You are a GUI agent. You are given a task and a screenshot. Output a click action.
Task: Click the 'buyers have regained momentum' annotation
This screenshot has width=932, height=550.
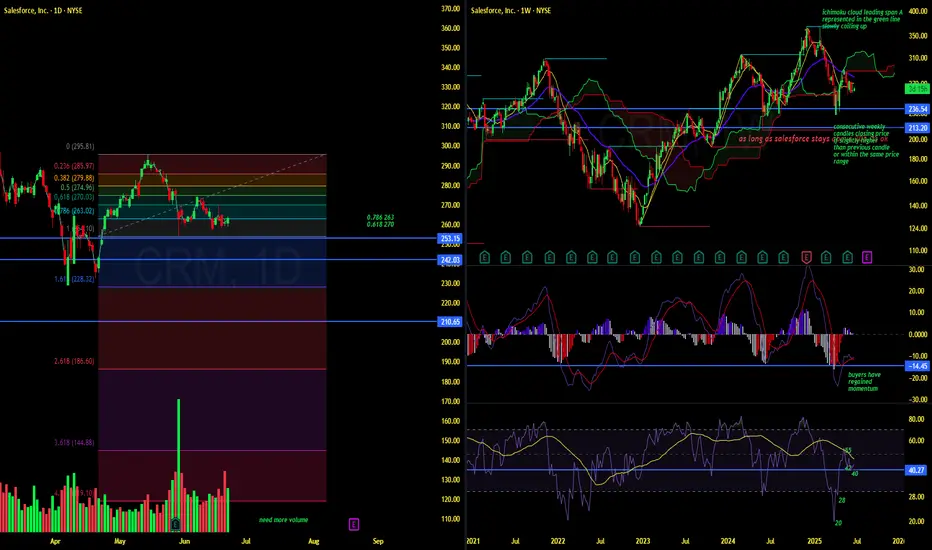tap(864, 382)
